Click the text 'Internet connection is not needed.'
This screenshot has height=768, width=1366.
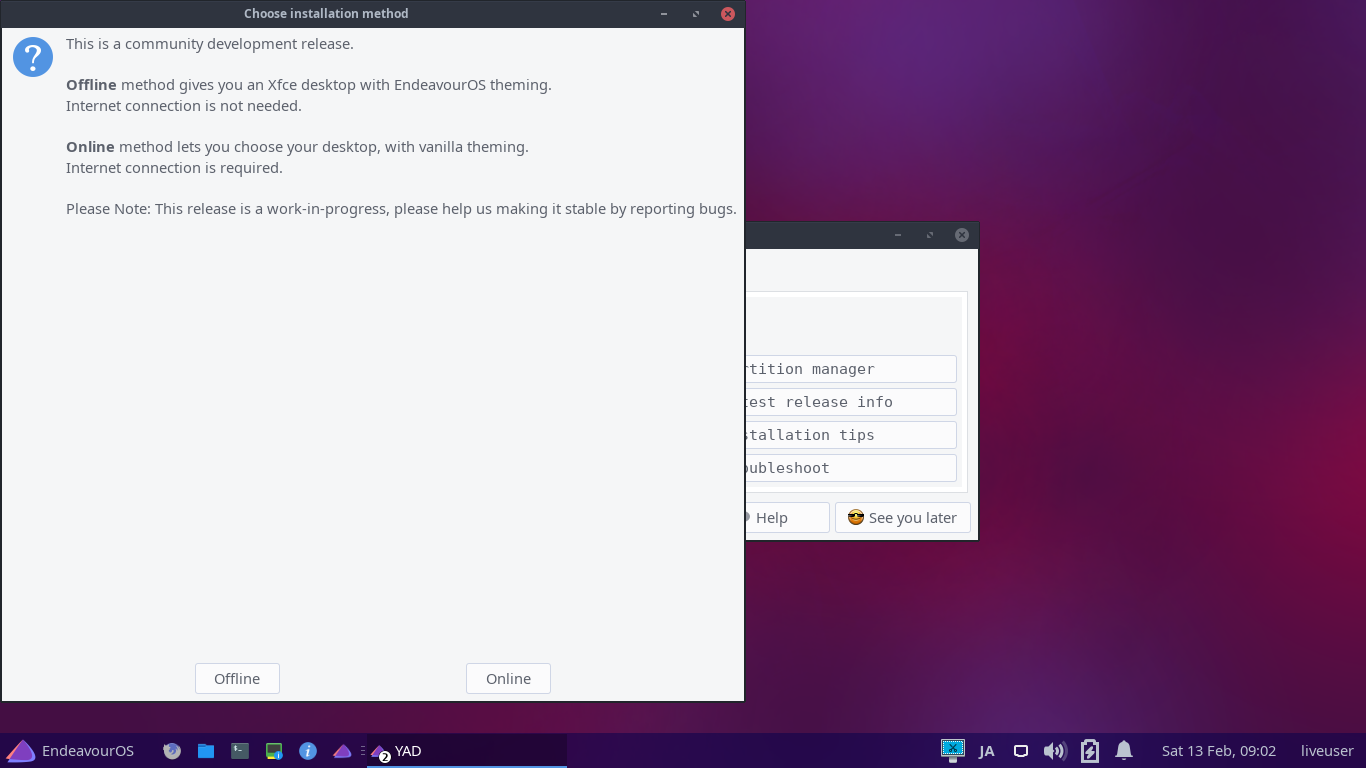184,106
